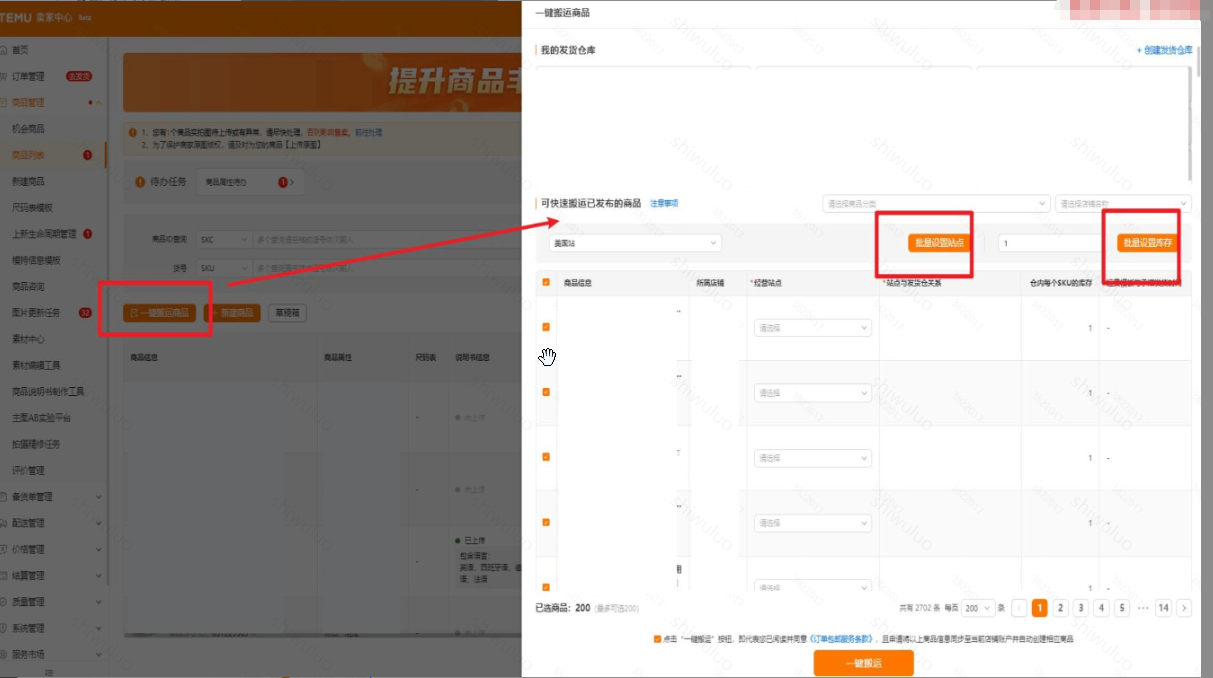The width and height of the screenshot is (1213, 678).
Task: Open the 美国站 site dropdown
Action: [x=633, y=243]
